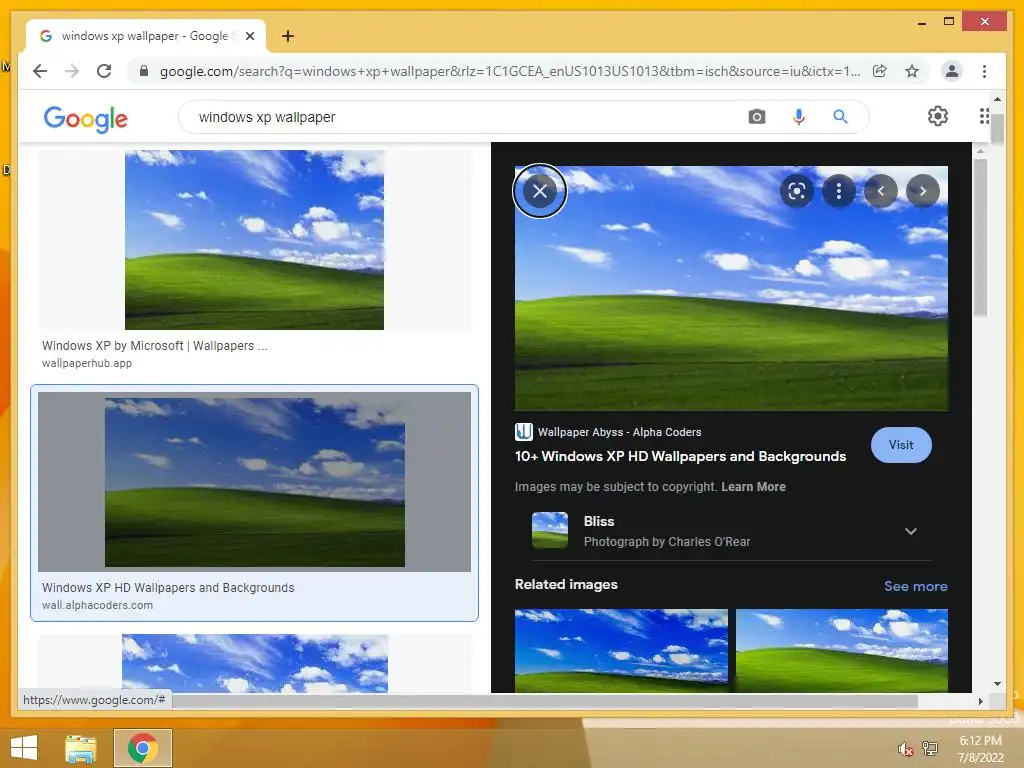The image size is (1024, 768).
Task: Click the address bar URL
Action: tap(510, 71)
